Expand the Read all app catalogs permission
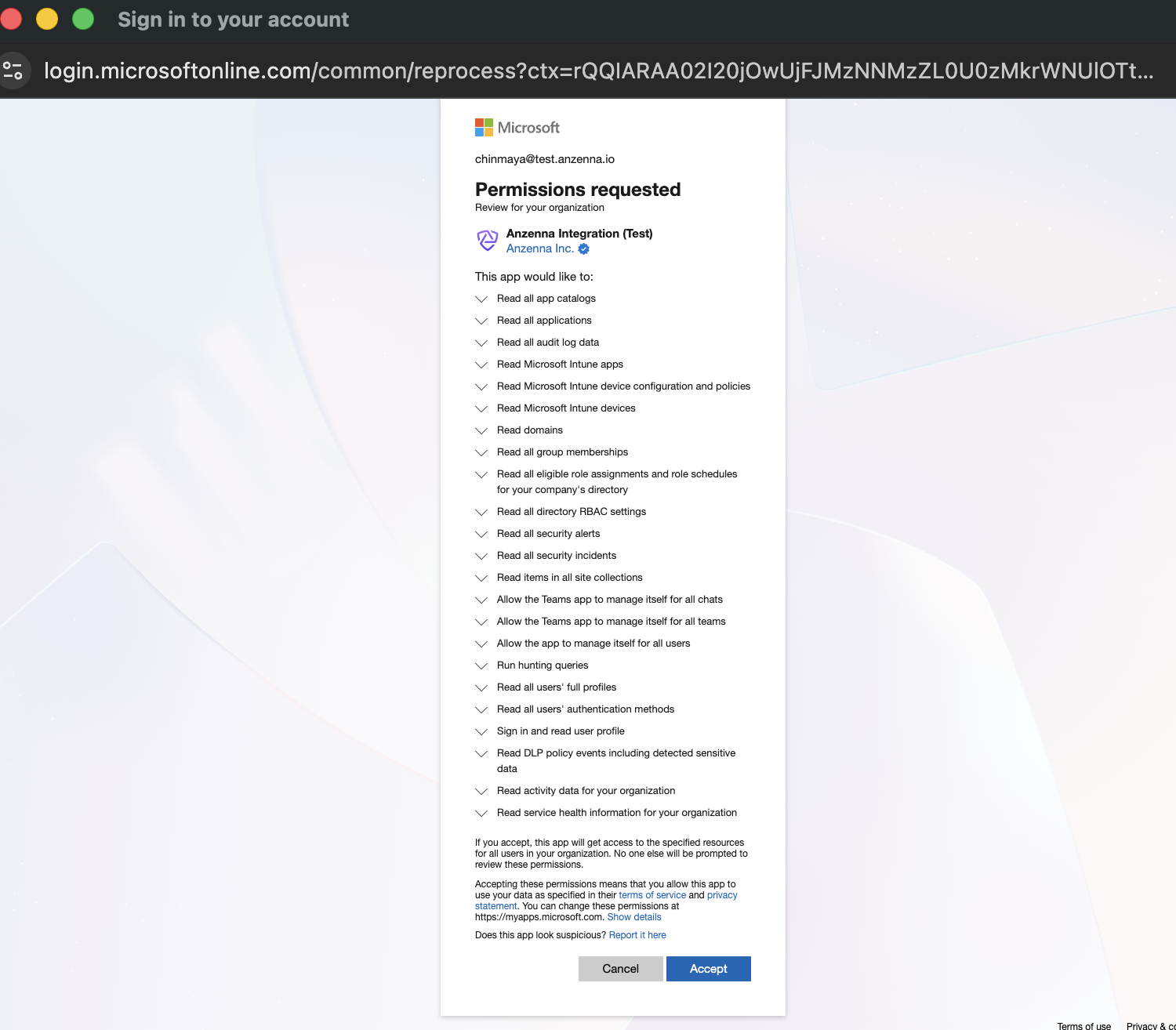 (481, 299)
